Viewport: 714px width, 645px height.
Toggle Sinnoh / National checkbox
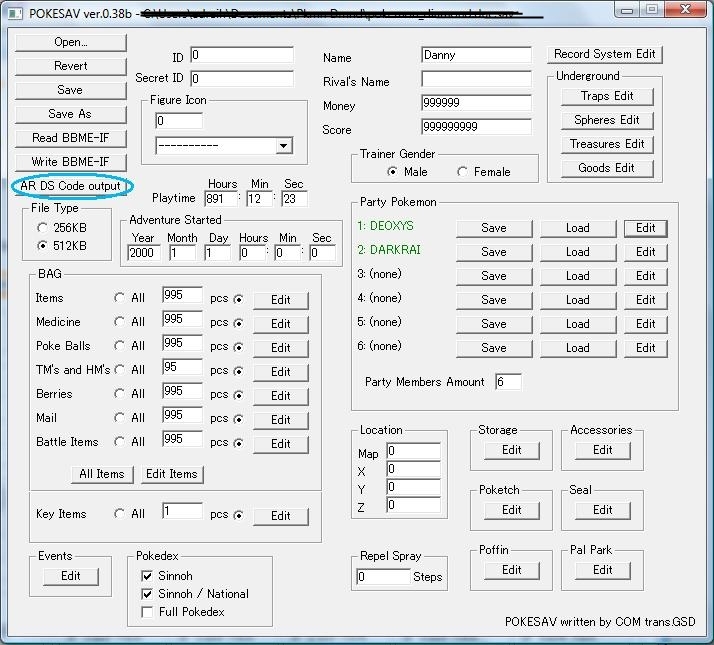coord(147,594)
